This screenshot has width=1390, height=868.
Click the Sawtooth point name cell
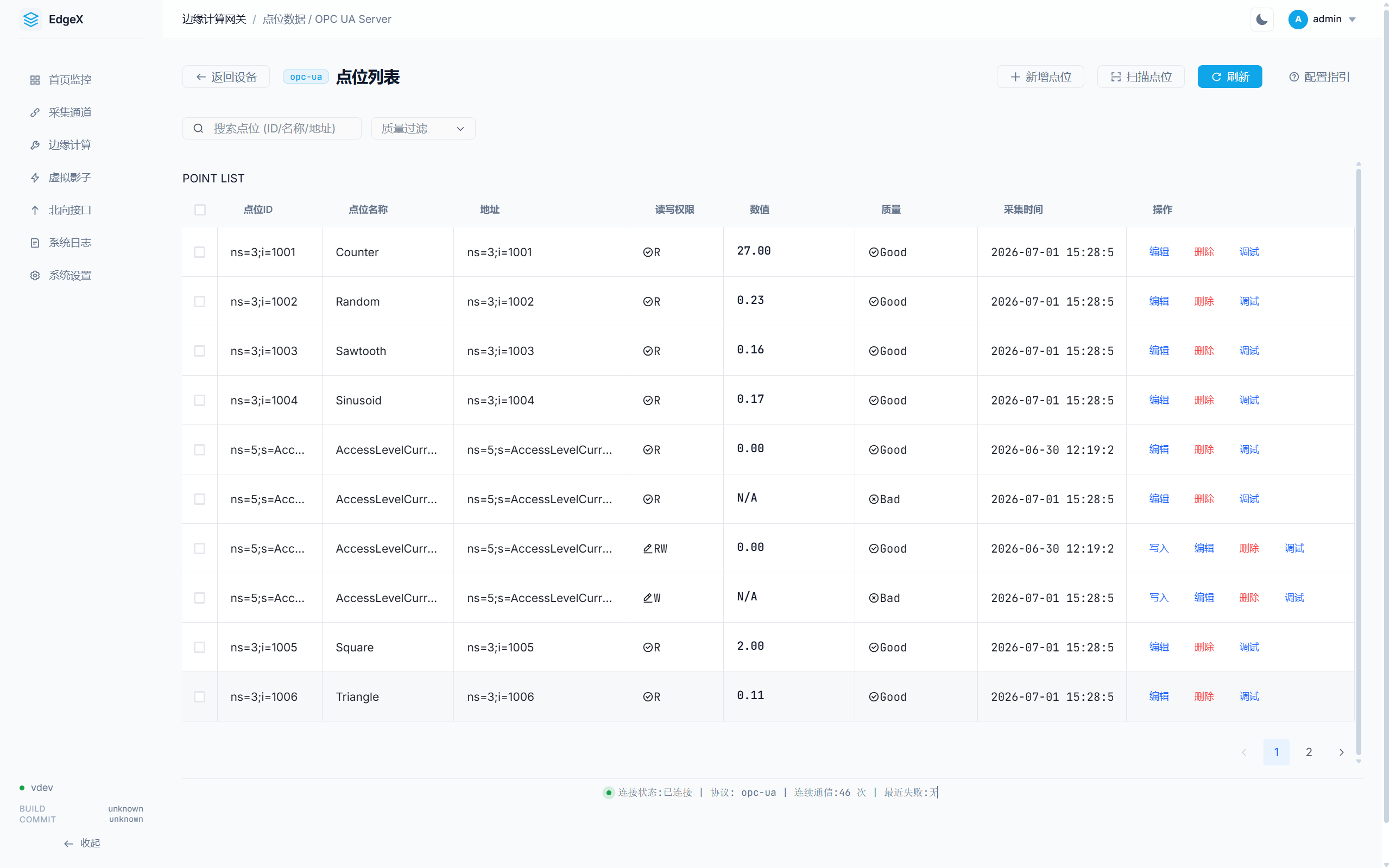click(x=388, y=351)
